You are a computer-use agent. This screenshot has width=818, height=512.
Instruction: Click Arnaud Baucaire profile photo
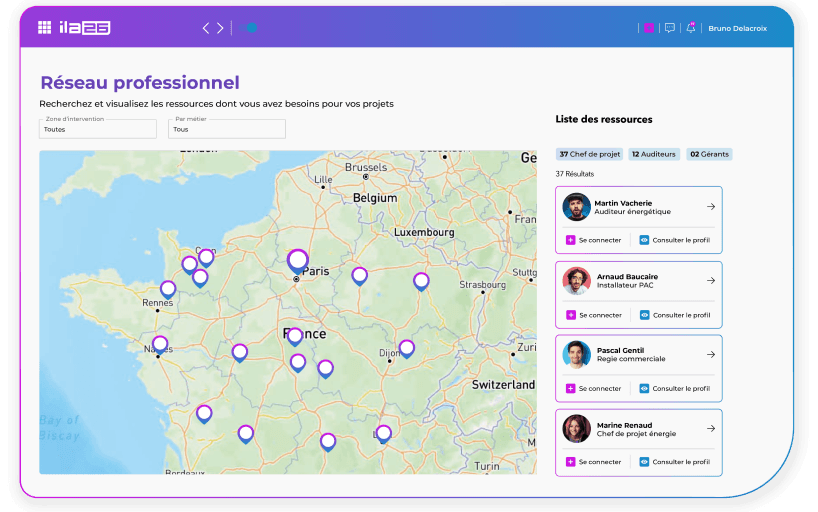tap(576, 281)
